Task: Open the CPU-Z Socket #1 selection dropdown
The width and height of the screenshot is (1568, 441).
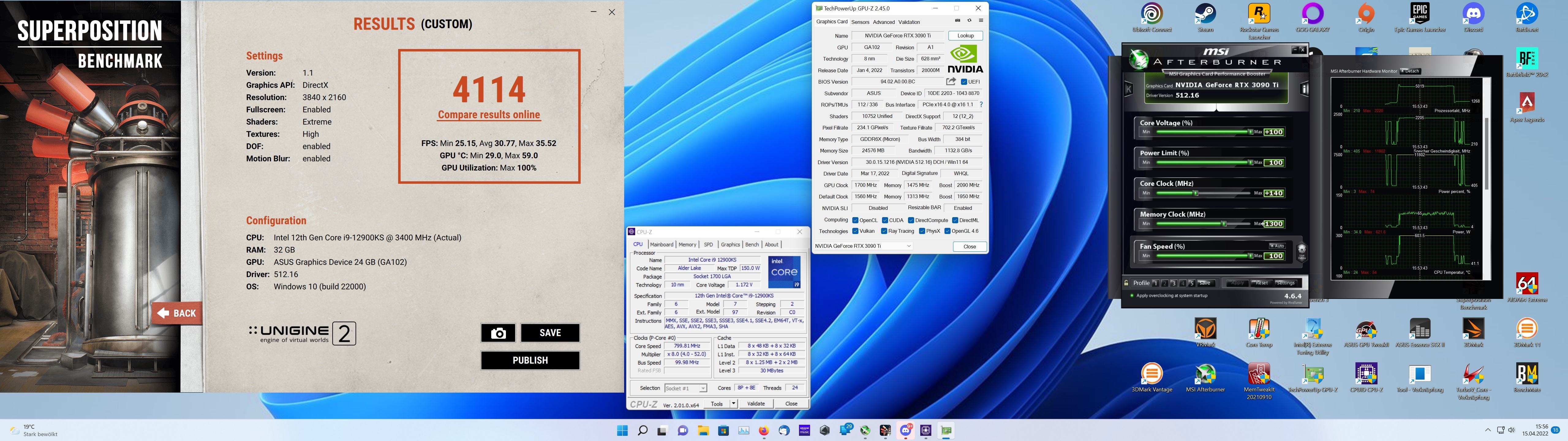Action: tap(685, 388)
